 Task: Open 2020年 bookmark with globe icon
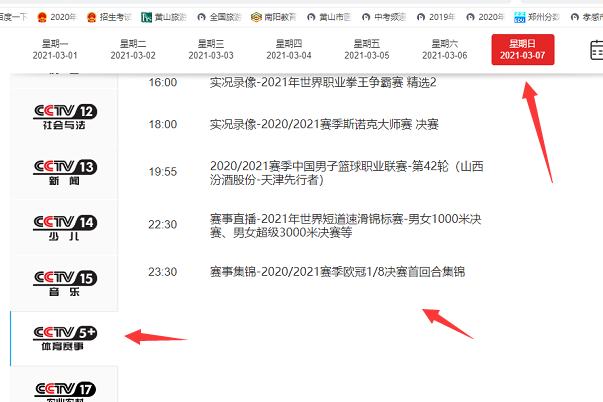(x=485, y=17)
